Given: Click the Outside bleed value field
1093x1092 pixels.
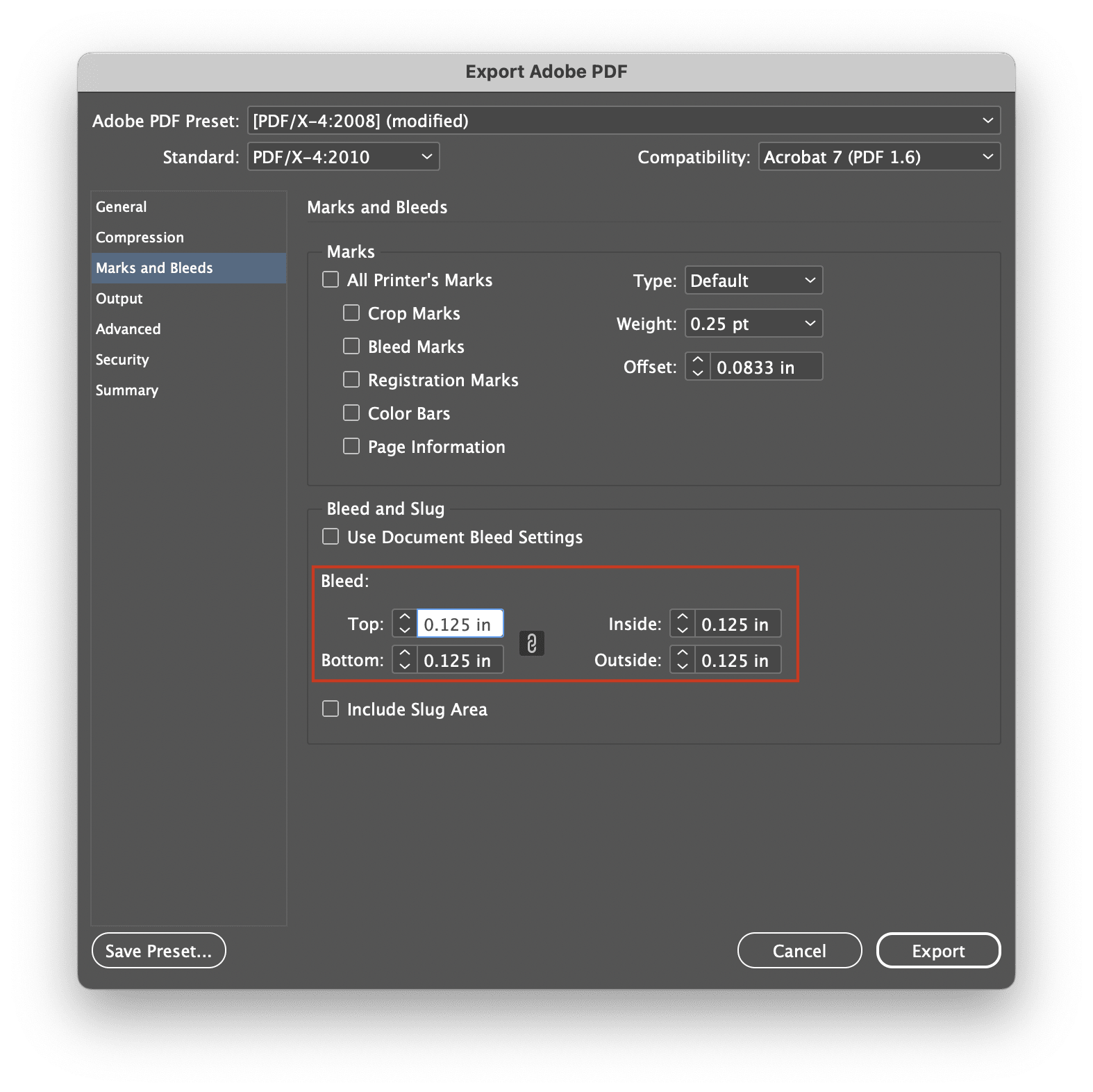Looking at the screenshot, I should (x=737, y=659).
